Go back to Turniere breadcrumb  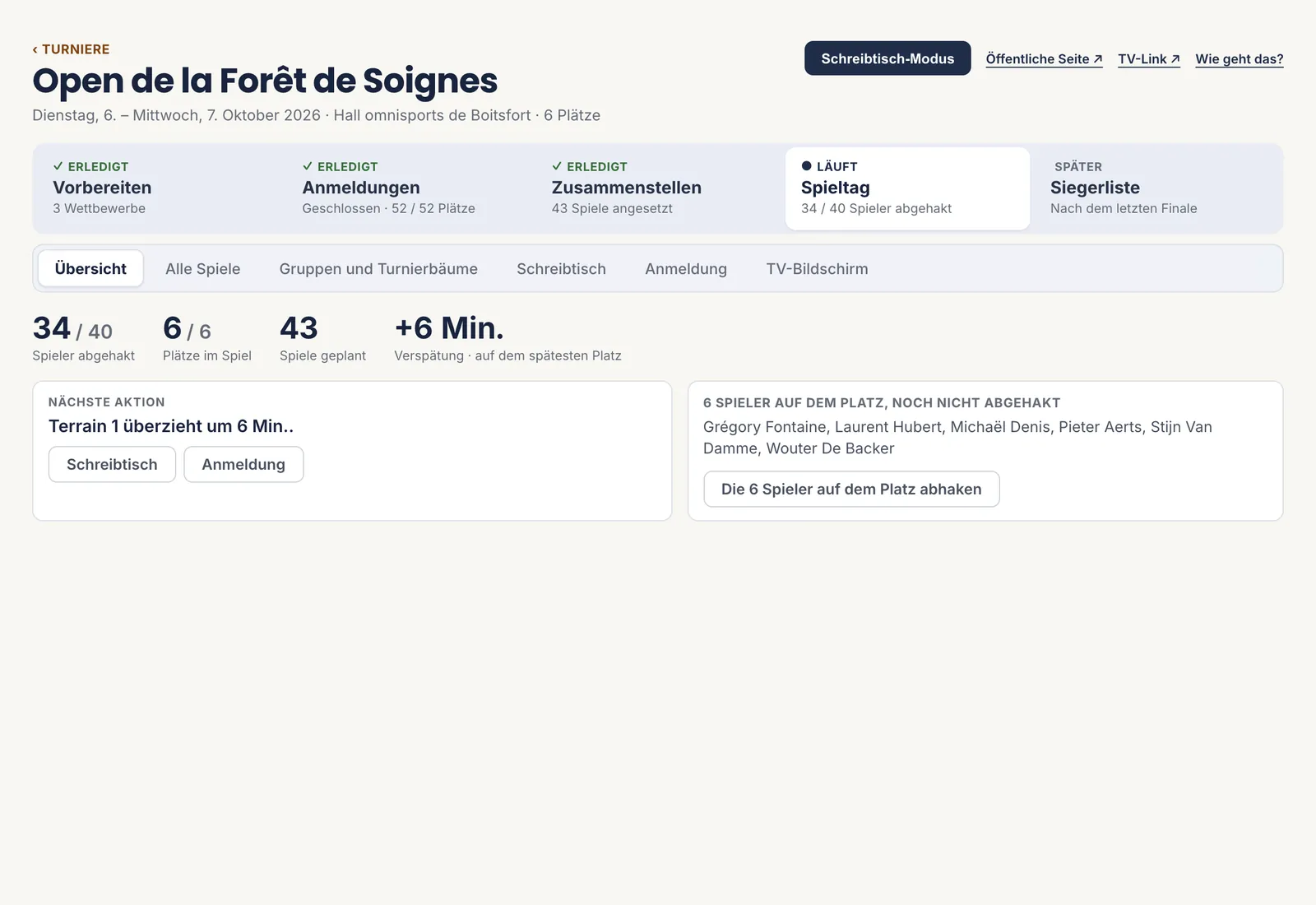(71, 49)
